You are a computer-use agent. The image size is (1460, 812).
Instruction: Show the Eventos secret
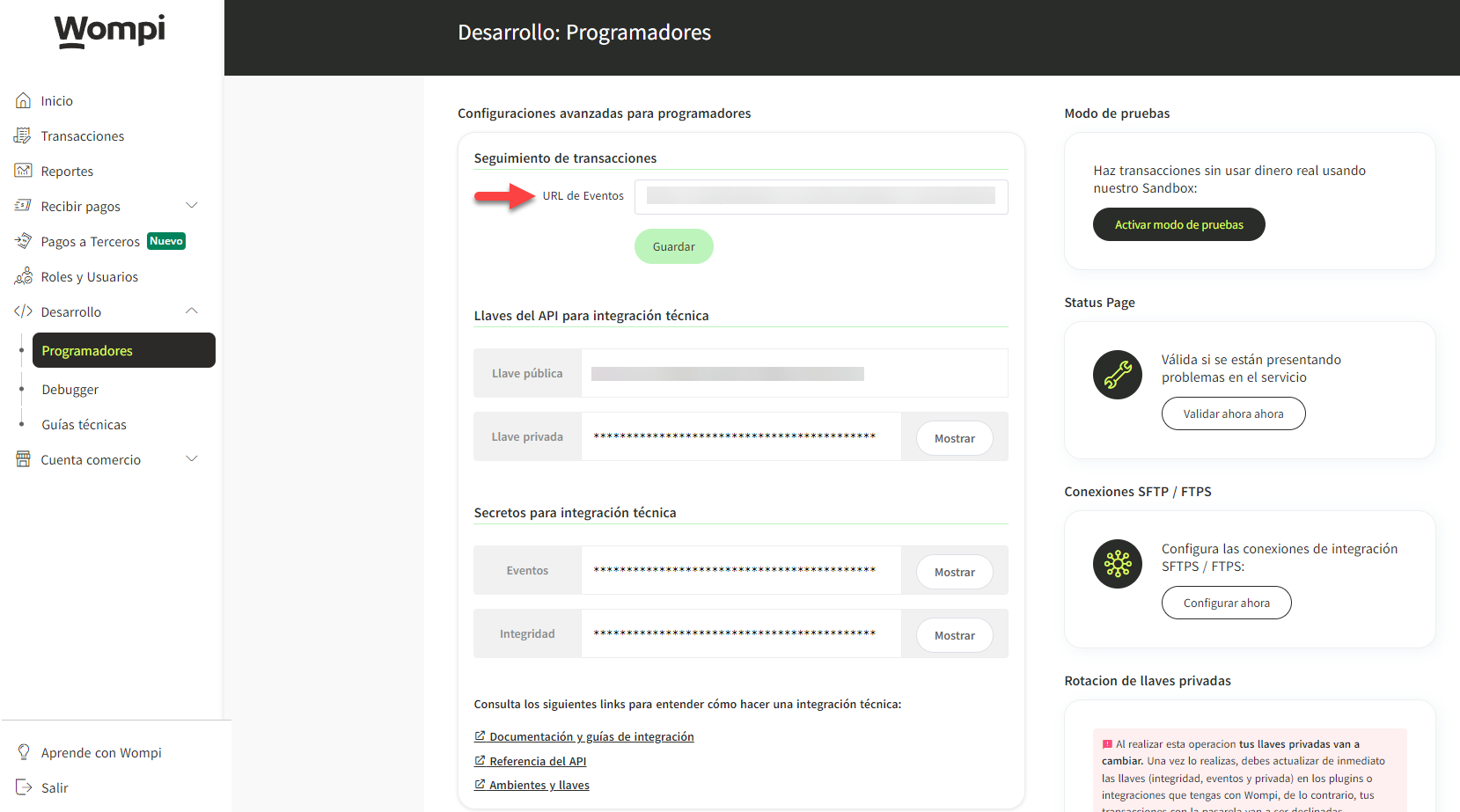coord(955,572)
